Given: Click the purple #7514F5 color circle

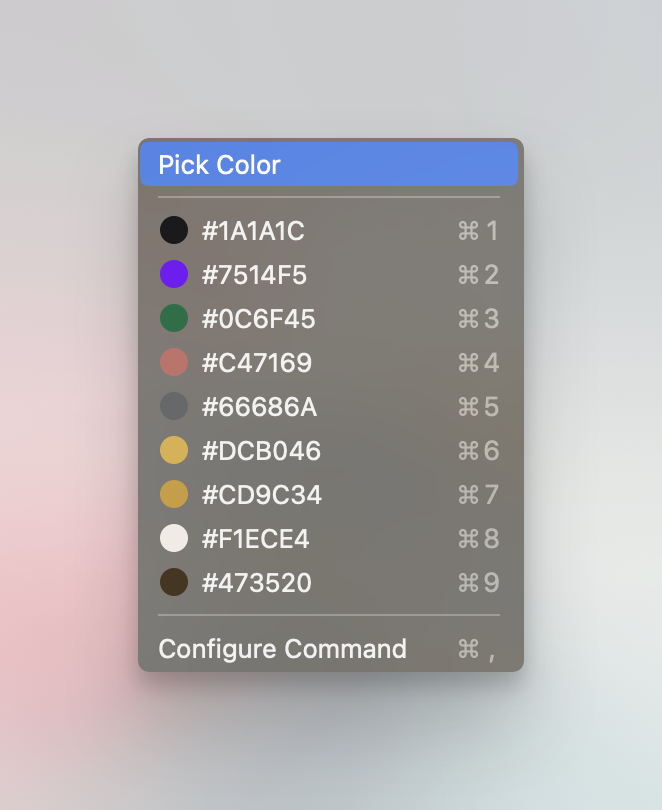Looking at the screenshot, I should pyautogui.click(x=174, y=274).
